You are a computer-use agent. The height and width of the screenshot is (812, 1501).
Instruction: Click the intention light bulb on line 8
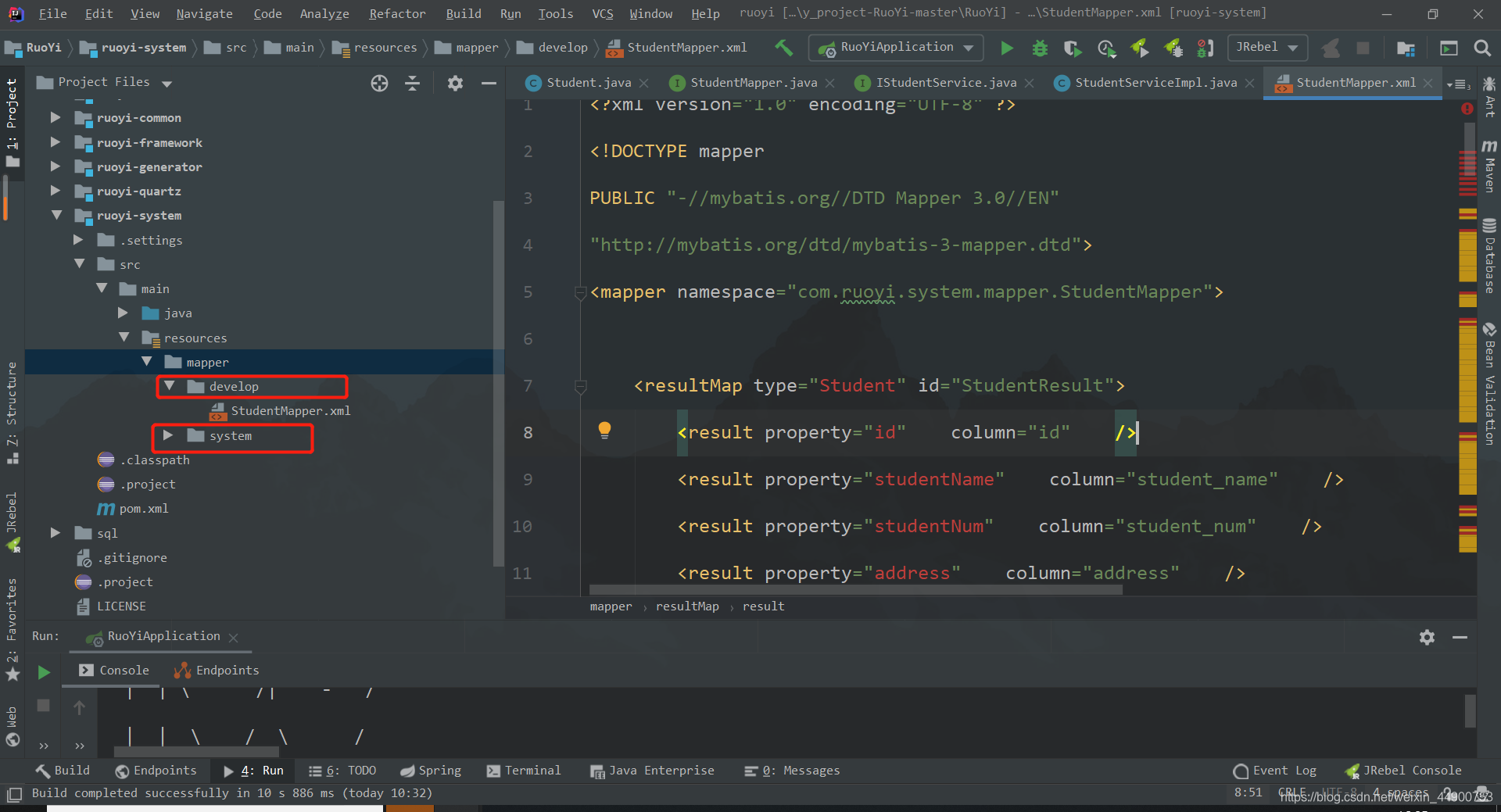coord(604,431)
